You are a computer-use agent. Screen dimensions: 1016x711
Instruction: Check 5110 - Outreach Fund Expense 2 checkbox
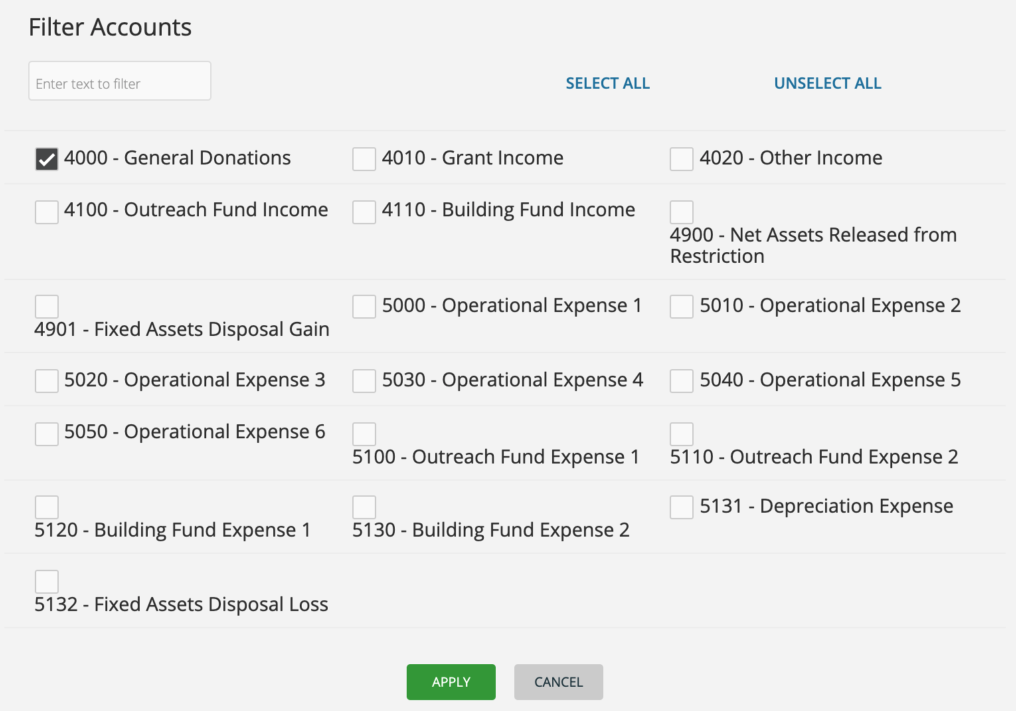682,434
